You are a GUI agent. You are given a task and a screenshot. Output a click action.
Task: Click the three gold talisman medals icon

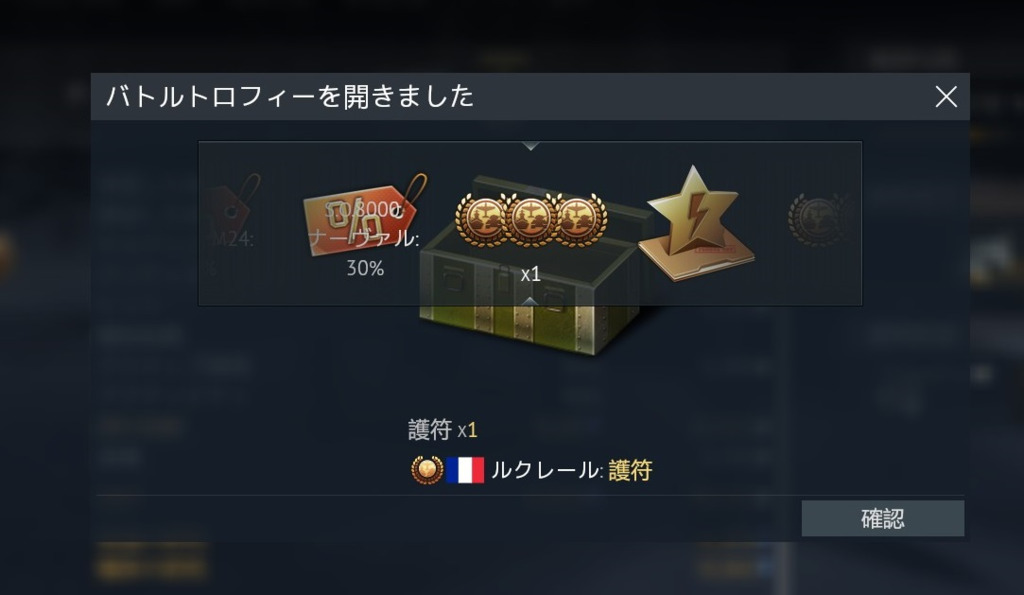tap(530, 220)
